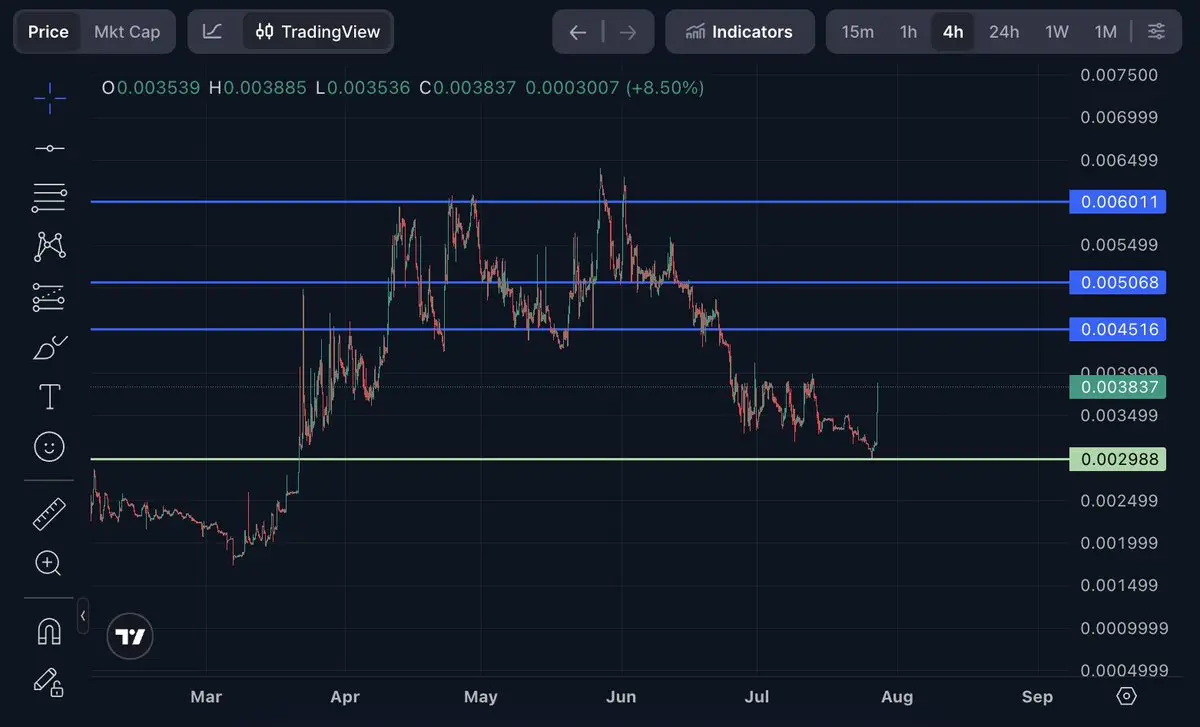Screen dimensions: 1200x727
Task: Open the Fibonacci retracement tool
Action: pyautogui.click(x=49, y=197)
